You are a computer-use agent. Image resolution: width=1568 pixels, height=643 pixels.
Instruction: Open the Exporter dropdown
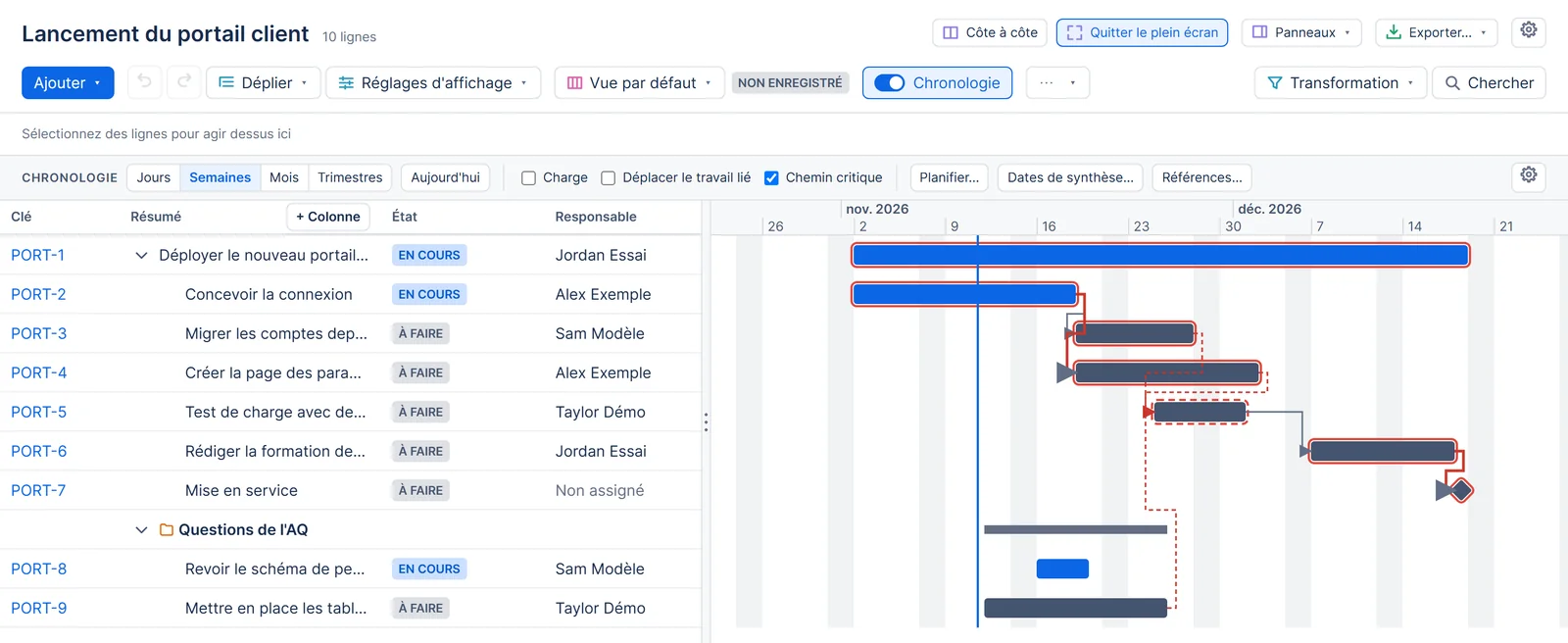pyautogui.click(x=1437, y=32)
